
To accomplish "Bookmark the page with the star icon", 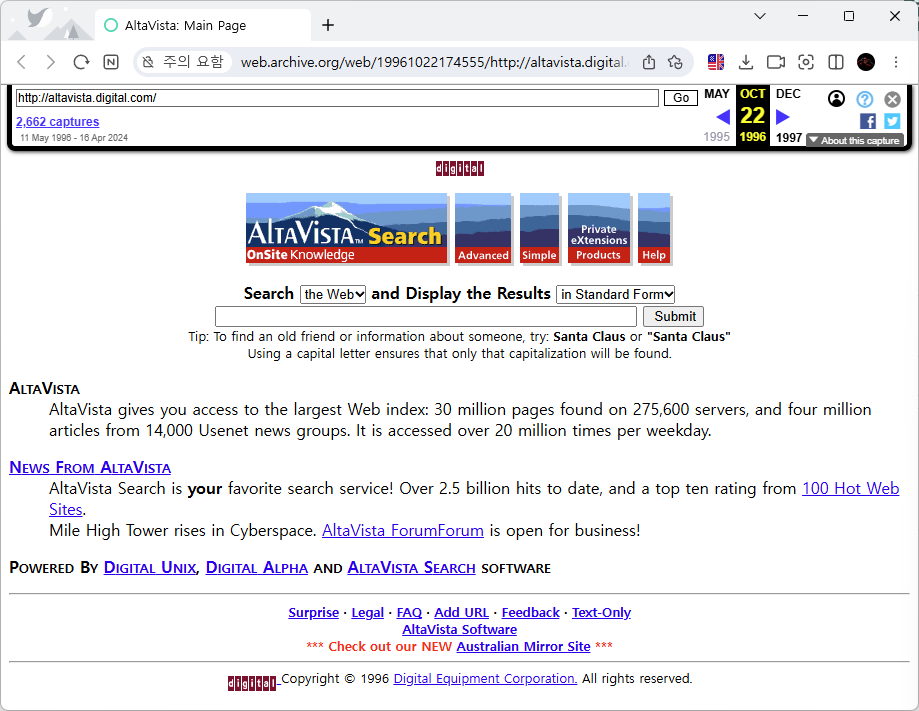I will click(675, 62).
